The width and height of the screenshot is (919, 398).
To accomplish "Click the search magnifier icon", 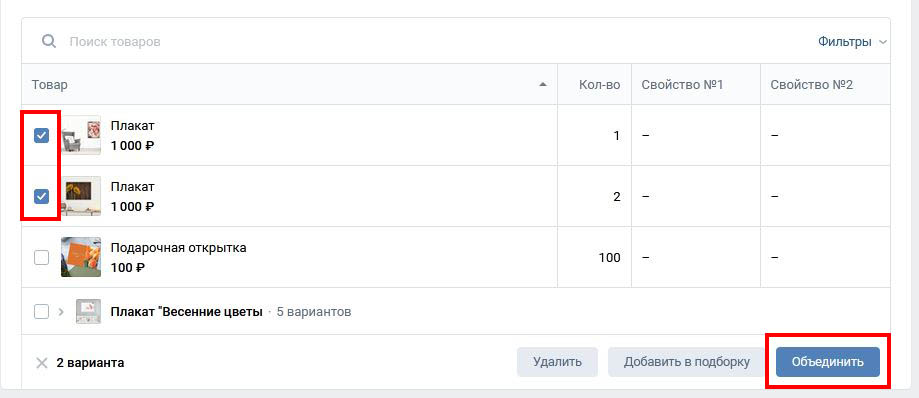I will (49, 42).
